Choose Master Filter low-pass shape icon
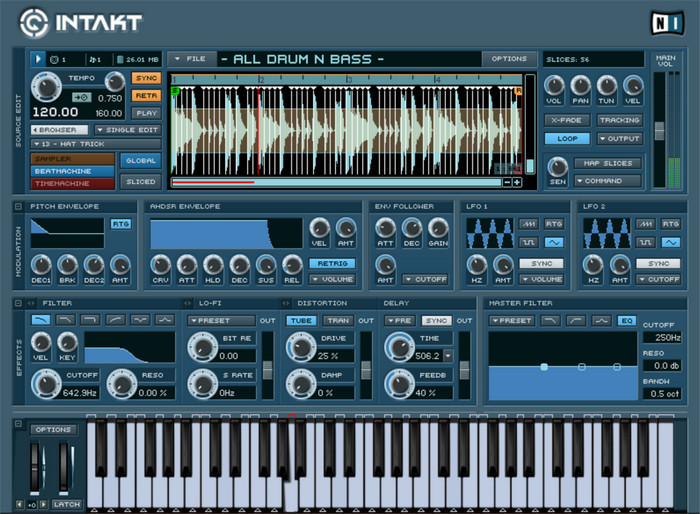 coord(550,320)
